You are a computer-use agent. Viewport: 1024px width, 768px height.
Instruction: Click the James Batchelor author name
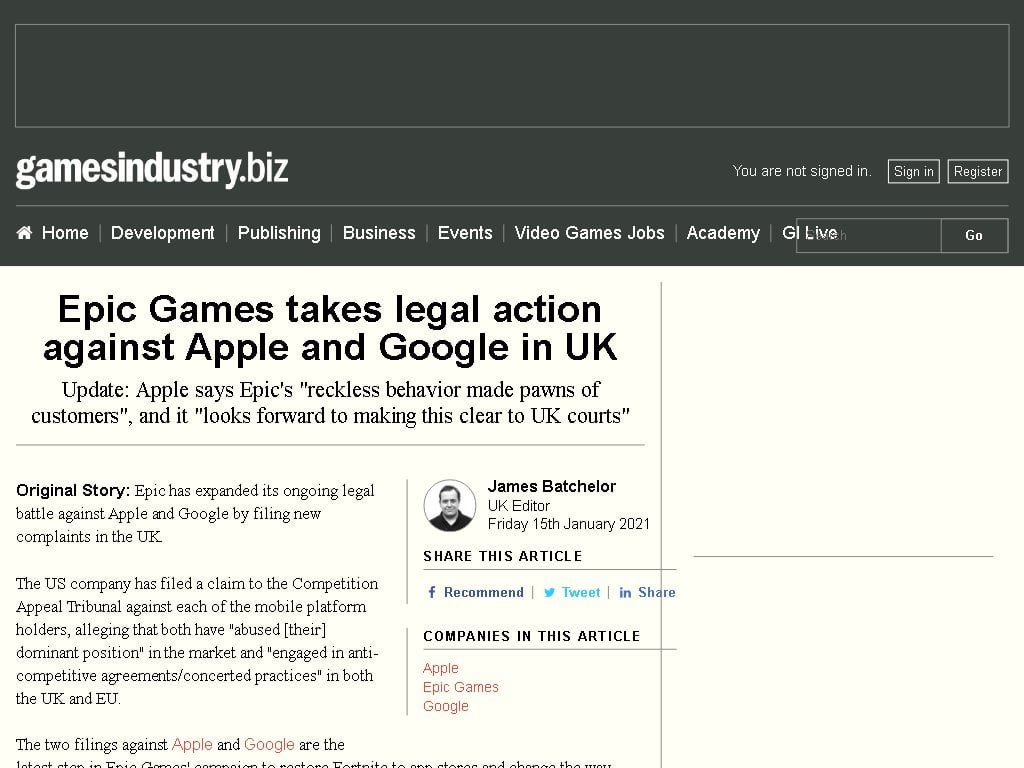pyautogui.click(x=551, y=487)
